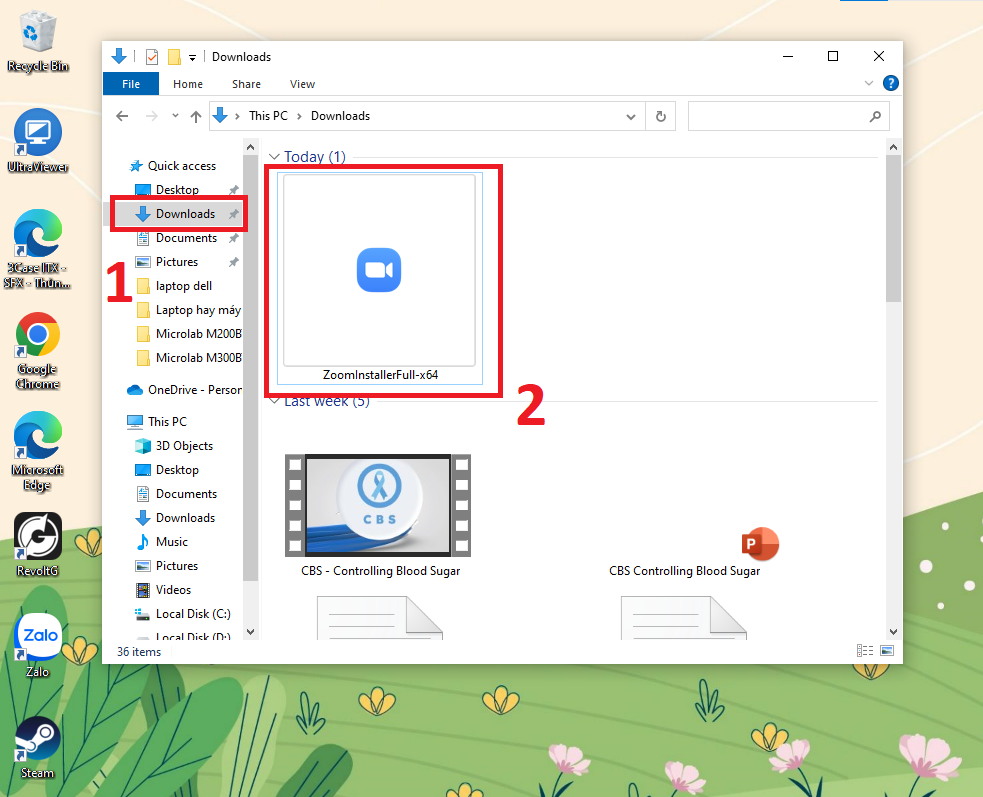Switch to the View ribbon tab
The image size is (983, 797).
pos(302,84)
